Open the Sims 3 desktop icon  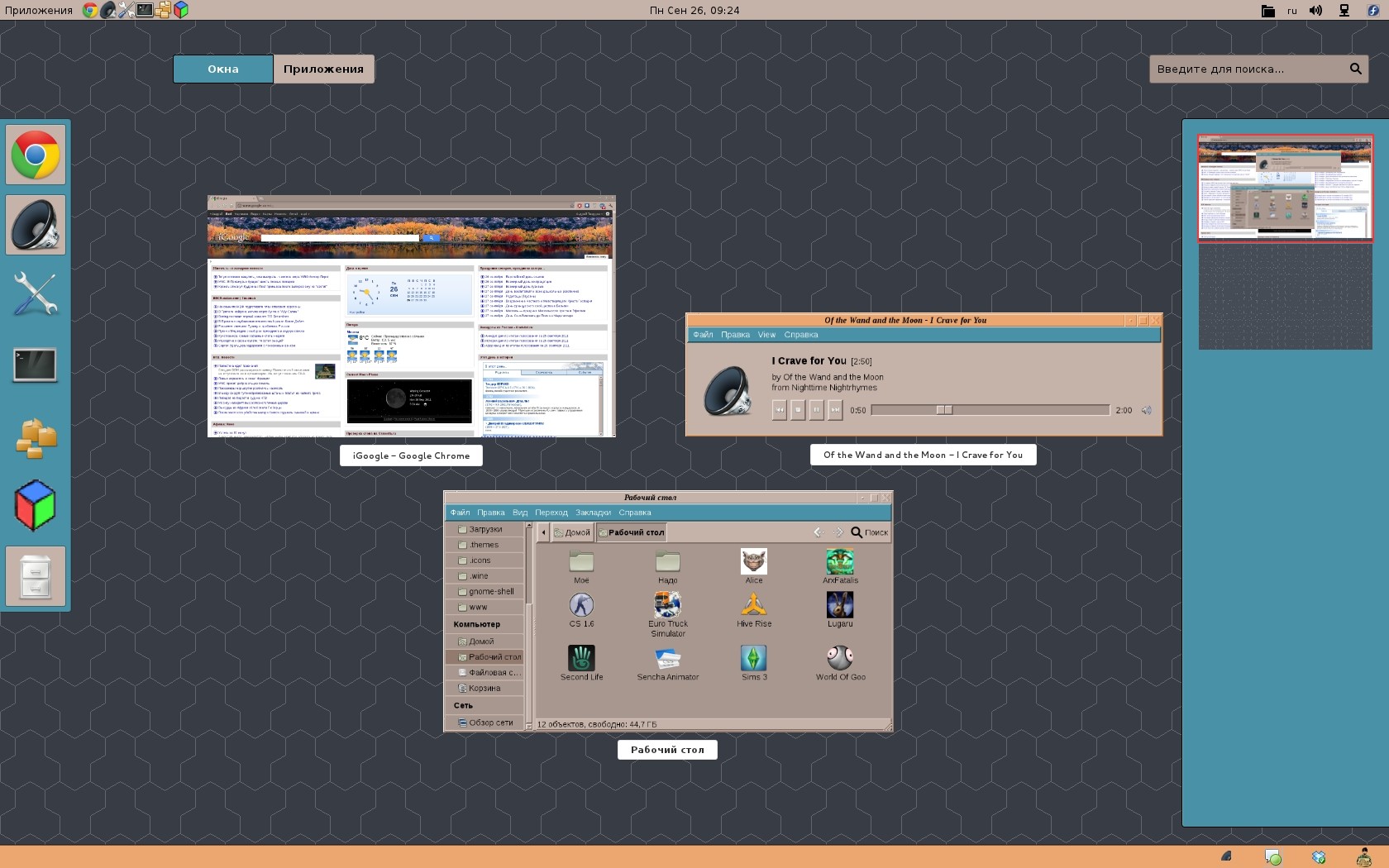coord(753,657)
